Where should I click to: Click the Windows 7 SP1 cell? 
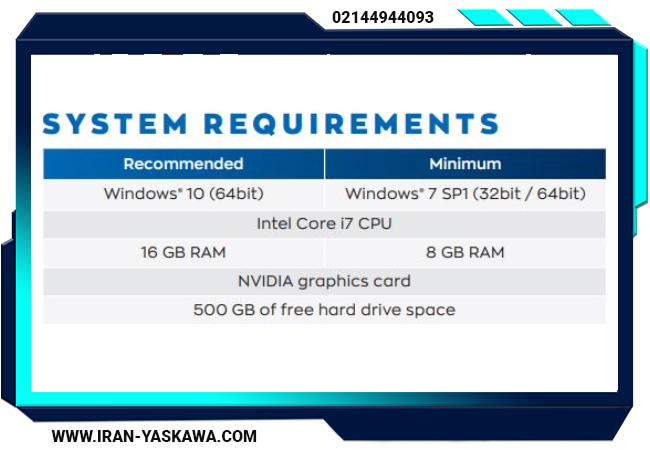coord(465,194)
